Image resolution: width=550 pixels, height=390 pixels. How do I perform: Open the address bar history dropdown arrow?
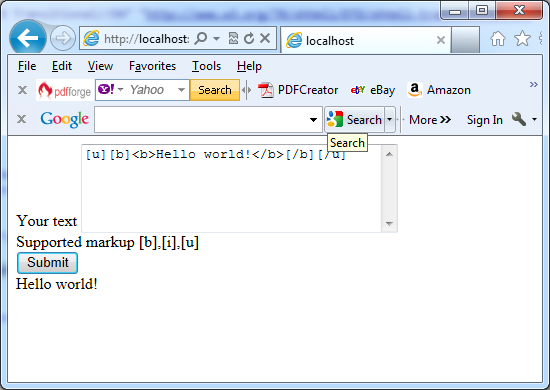[x=216, y=38]
